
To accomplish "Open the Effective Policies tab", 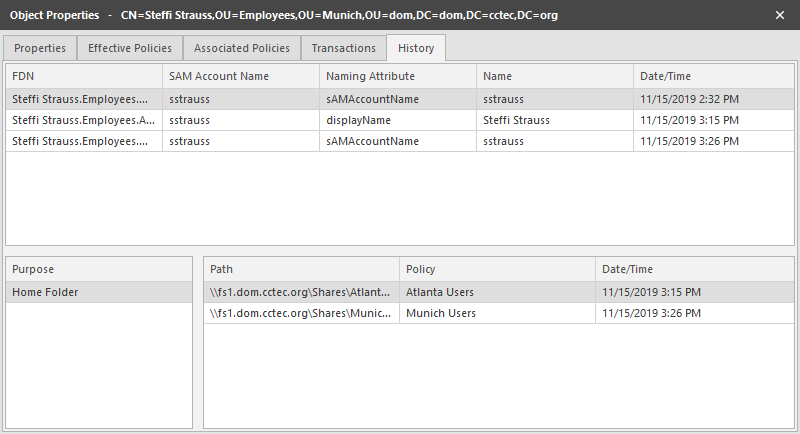I will click(130, 48).
